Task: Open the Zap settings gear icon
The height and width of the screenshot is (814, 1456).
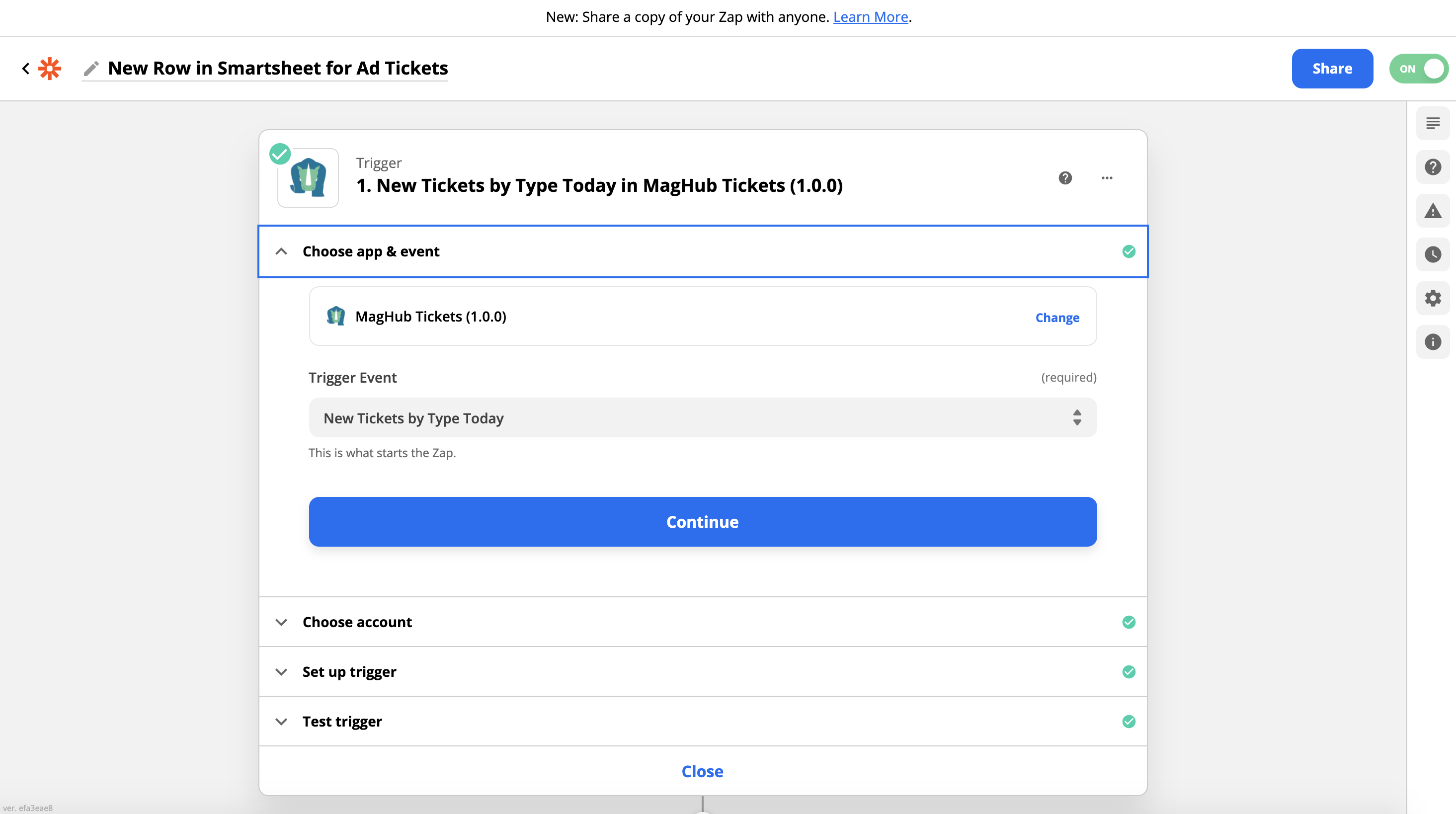Action: pos(1432,298)
